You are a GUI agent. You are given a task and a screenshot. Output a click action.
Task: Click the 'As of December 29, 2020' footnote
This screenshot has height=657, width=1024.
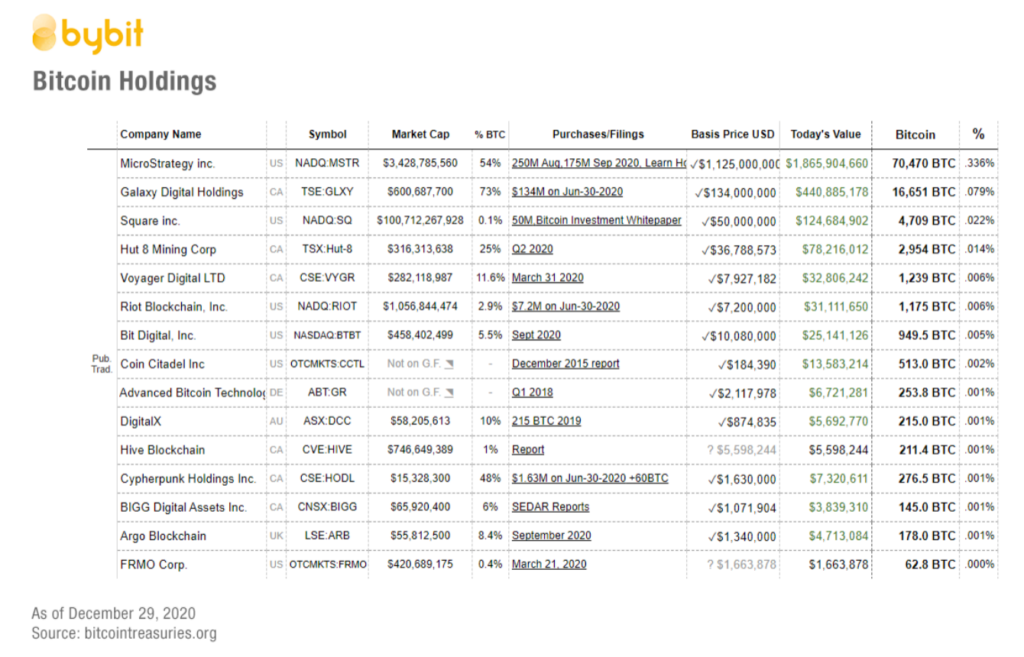(x=114, y=614)
